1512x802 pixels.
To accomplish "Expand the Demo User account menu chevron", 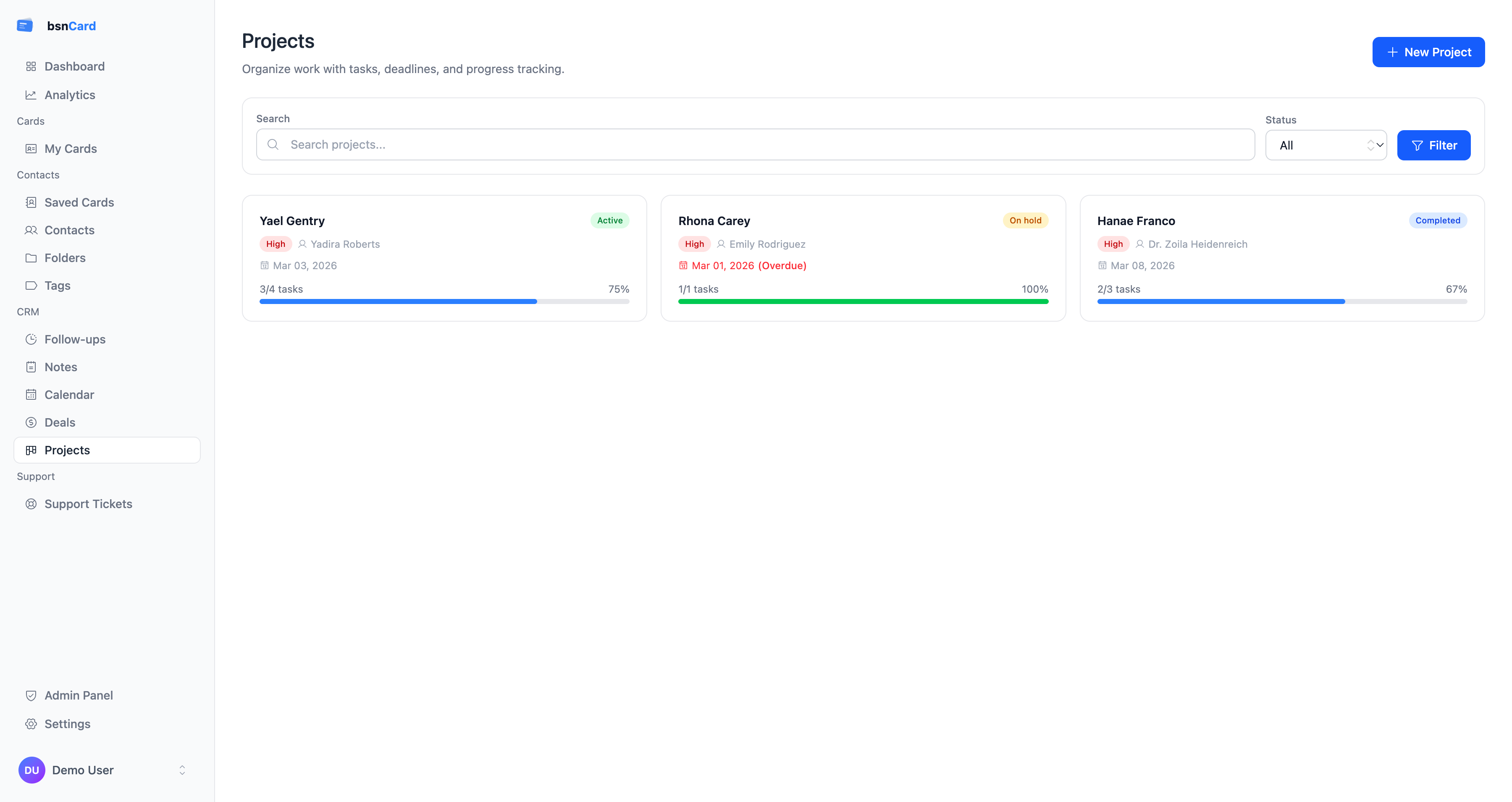I will [182, 770].
